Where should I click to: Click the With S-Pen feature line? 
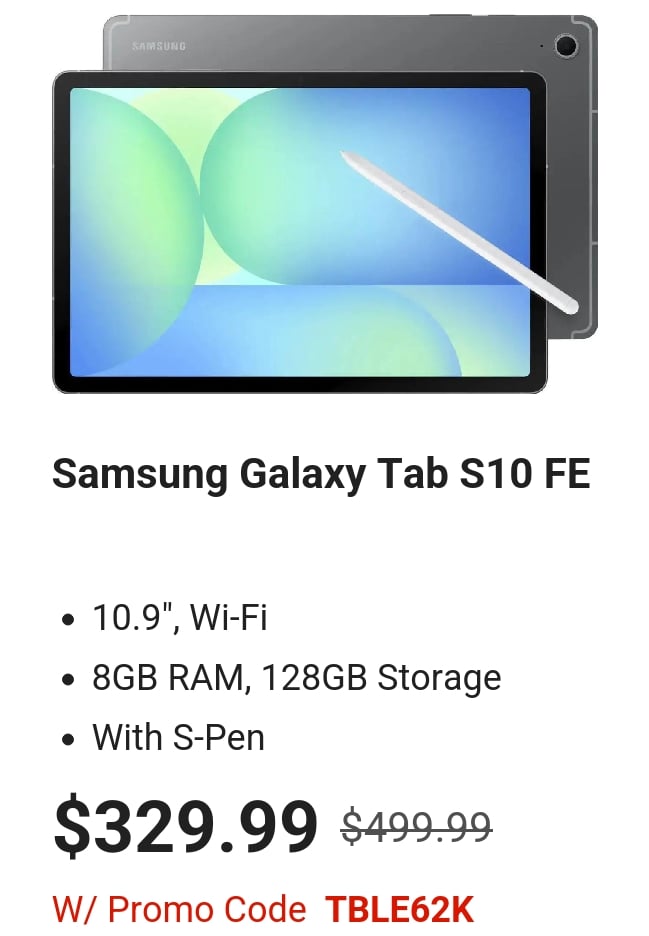[x=178, y=737]
